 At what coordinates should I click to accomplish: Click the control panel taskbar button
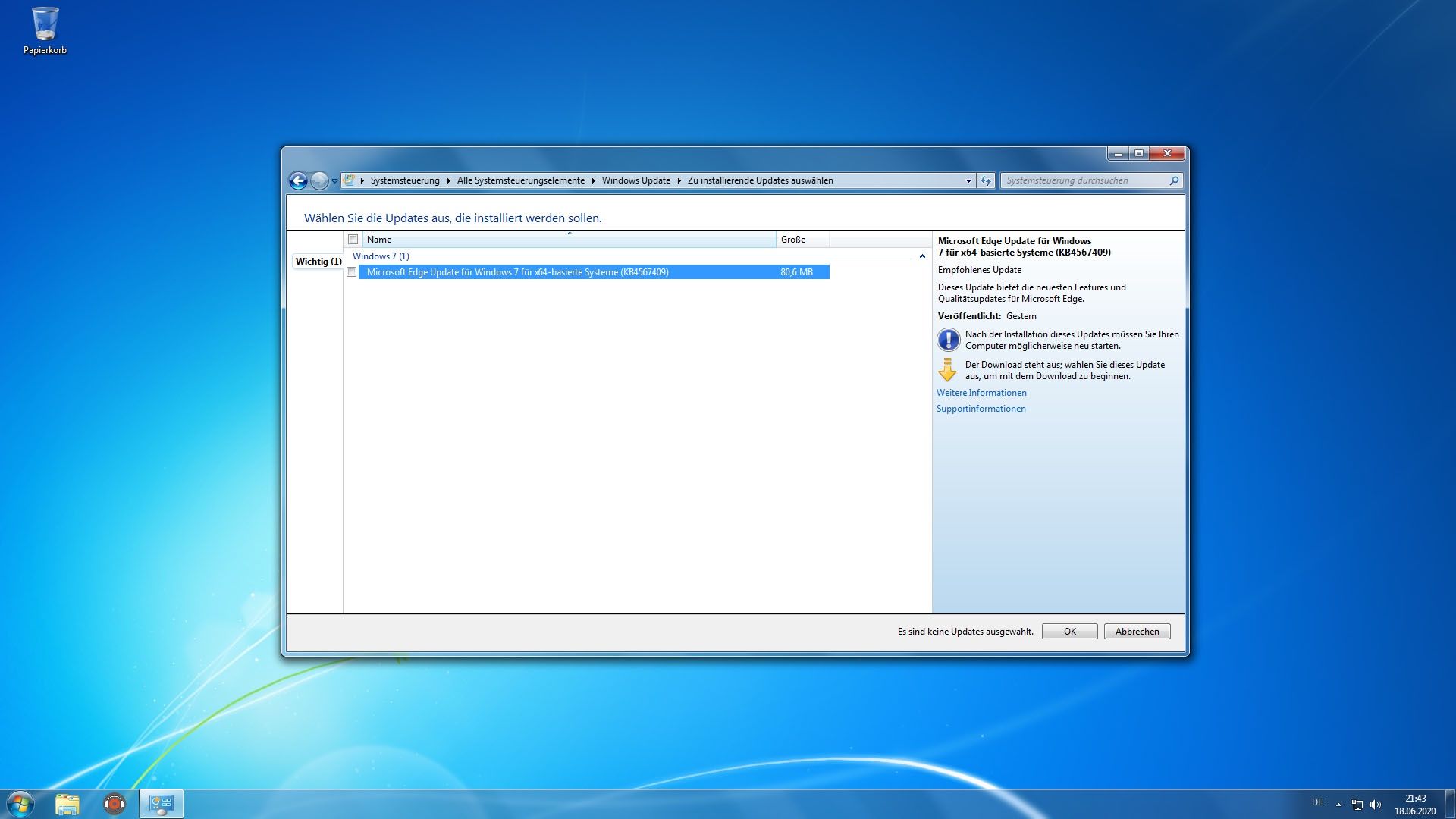click(162, 804)
